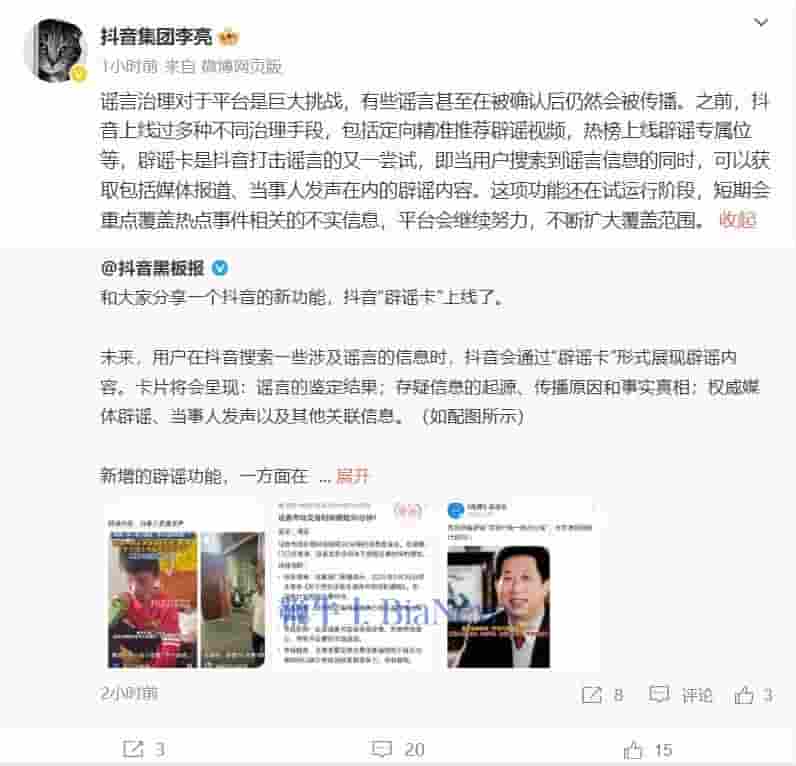Image resolution: width=796 pixels, height=766 pixels.
Task: Open the middle text screenshot thumbnail
Action: pyautogui.click(x=351, y=585)
